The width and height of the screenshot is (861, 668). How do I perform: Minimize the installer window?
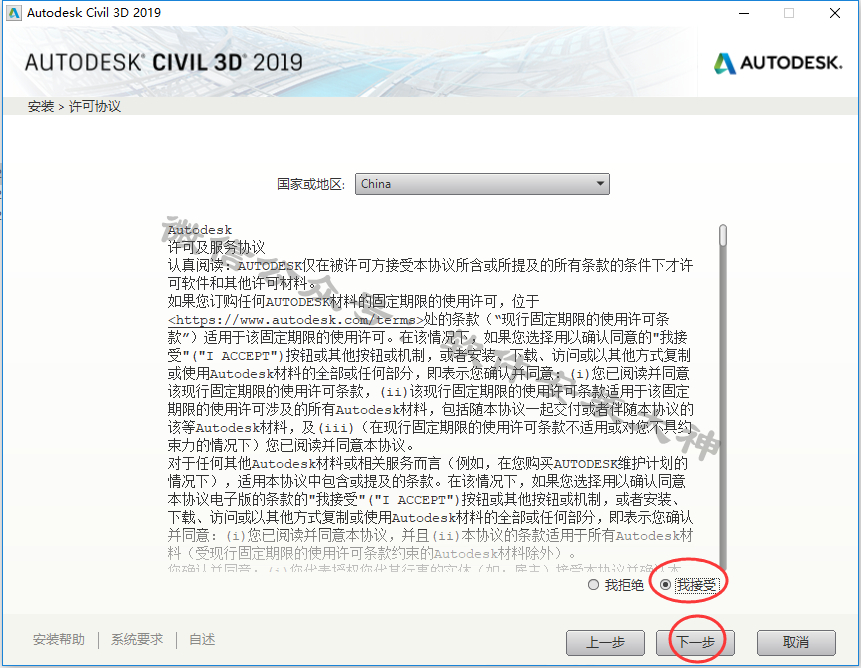744,13
